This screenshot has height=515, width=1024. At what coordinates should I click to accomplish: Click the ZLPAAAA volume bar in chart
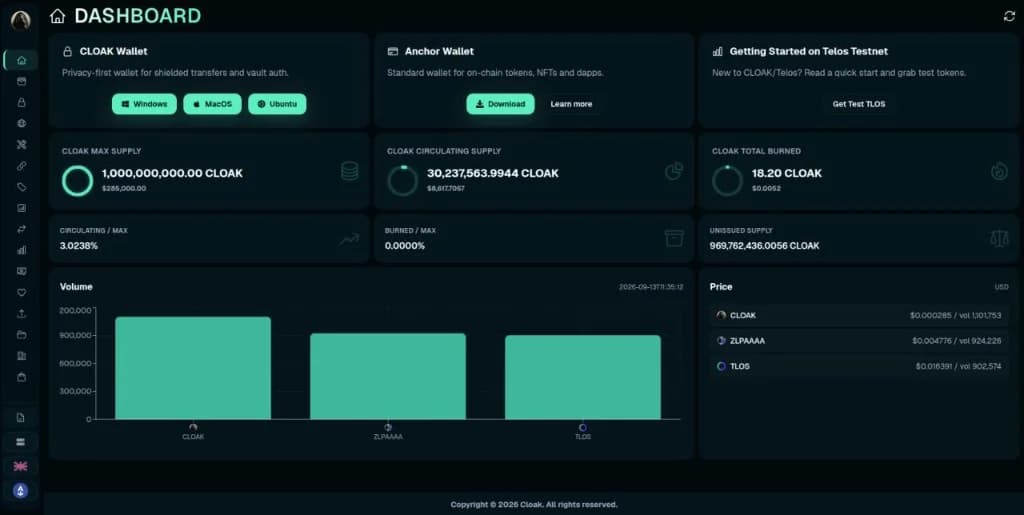pos(388,377)
